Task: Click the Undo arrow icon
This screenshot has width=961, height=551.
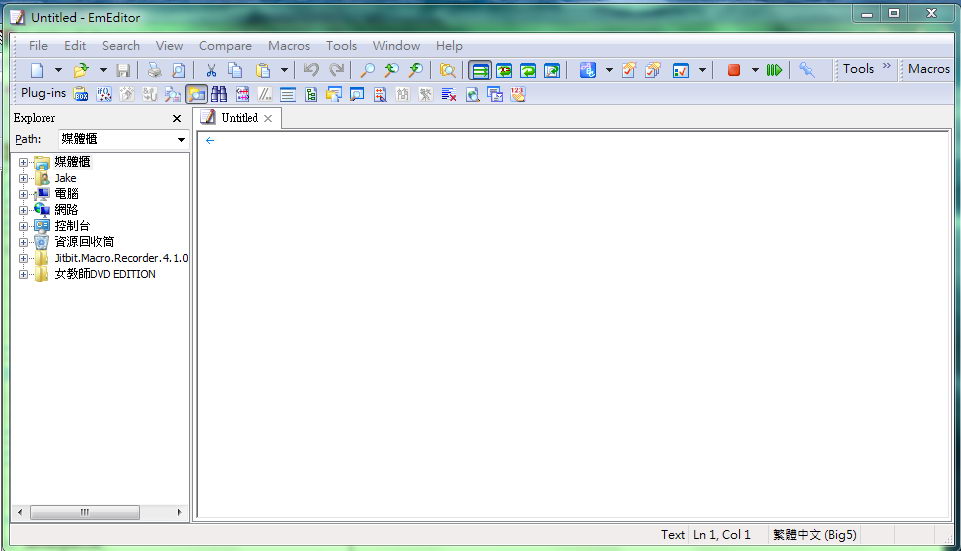Action: (311, 70)
